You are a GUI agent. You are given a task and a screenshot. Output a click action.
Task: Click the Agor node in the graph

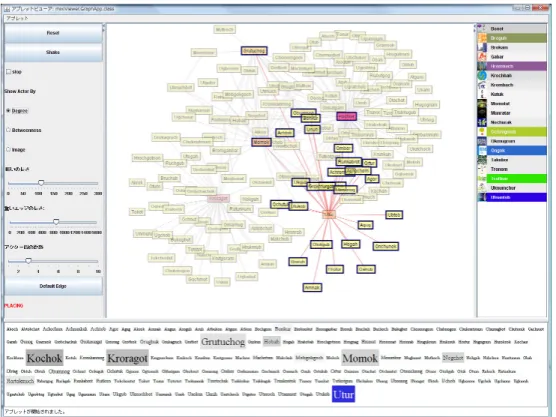[372, 179]
